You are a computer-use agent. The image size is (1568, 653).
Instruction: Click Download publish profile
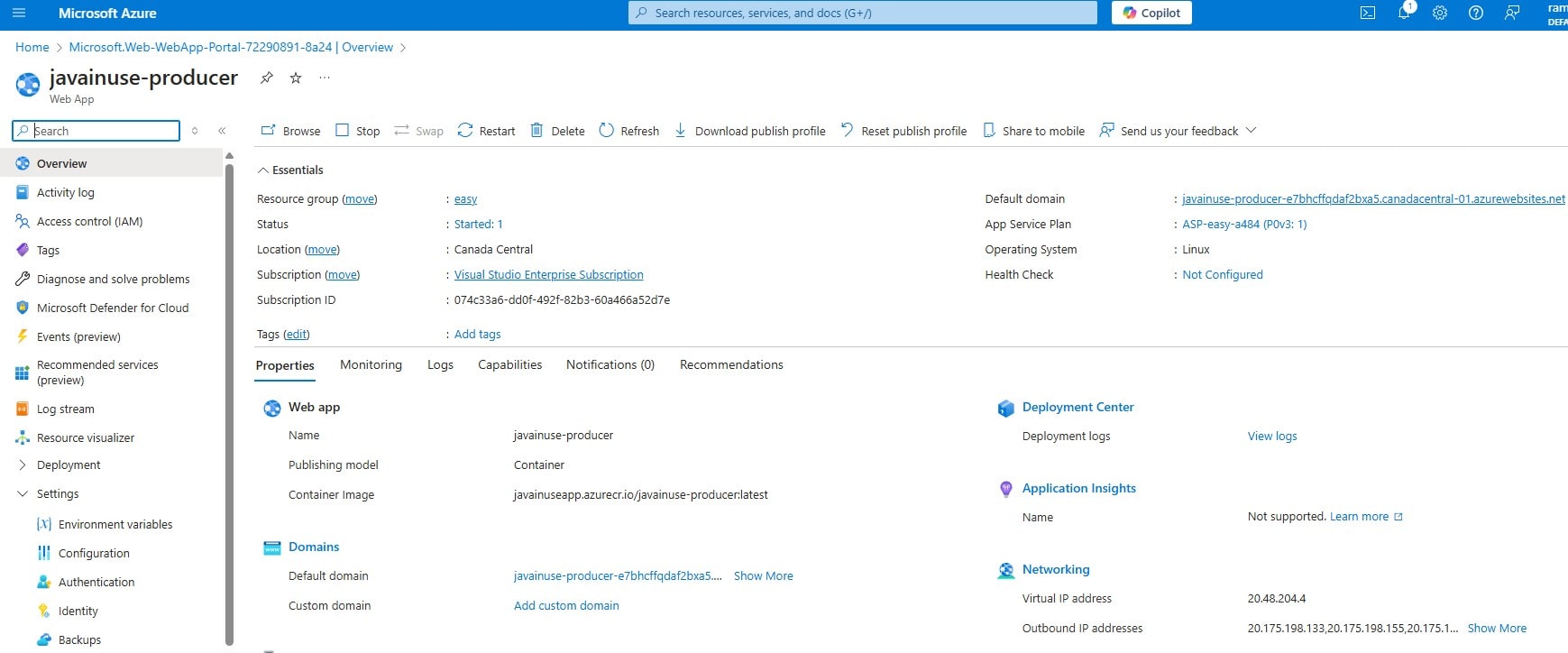(x=749, y=131)
